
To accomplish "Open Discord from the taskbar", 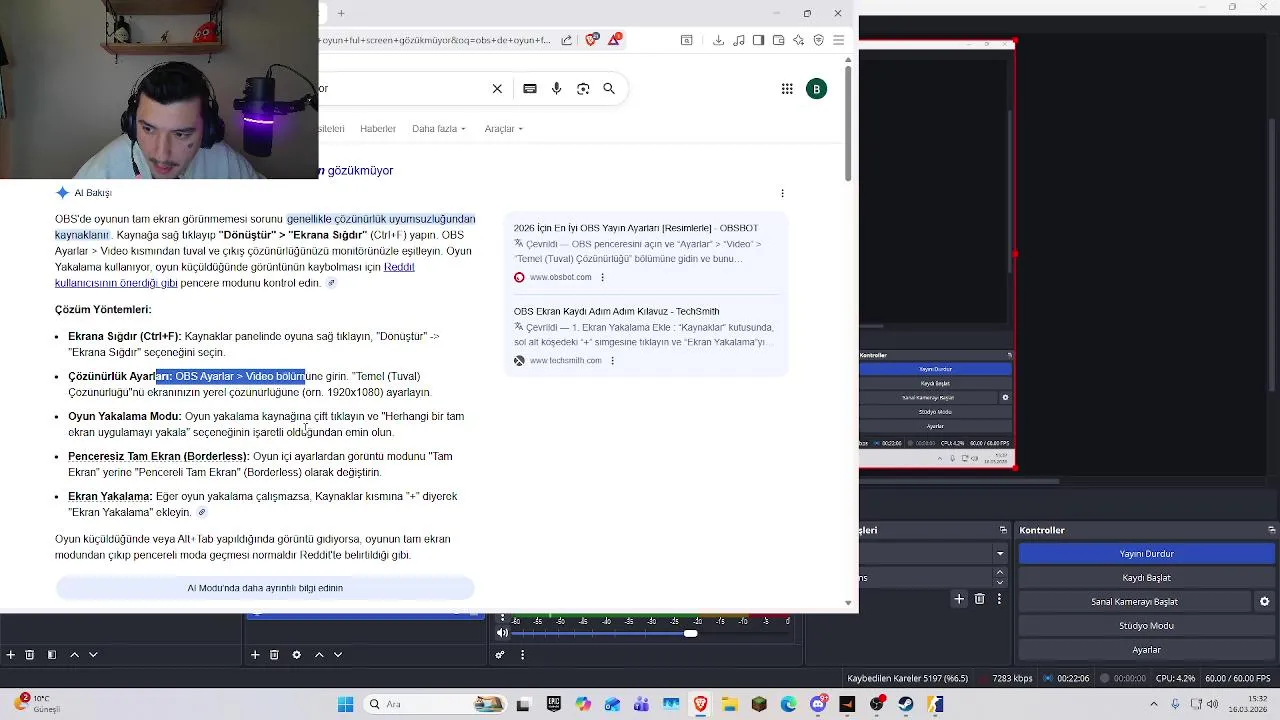I will point(818,704).
